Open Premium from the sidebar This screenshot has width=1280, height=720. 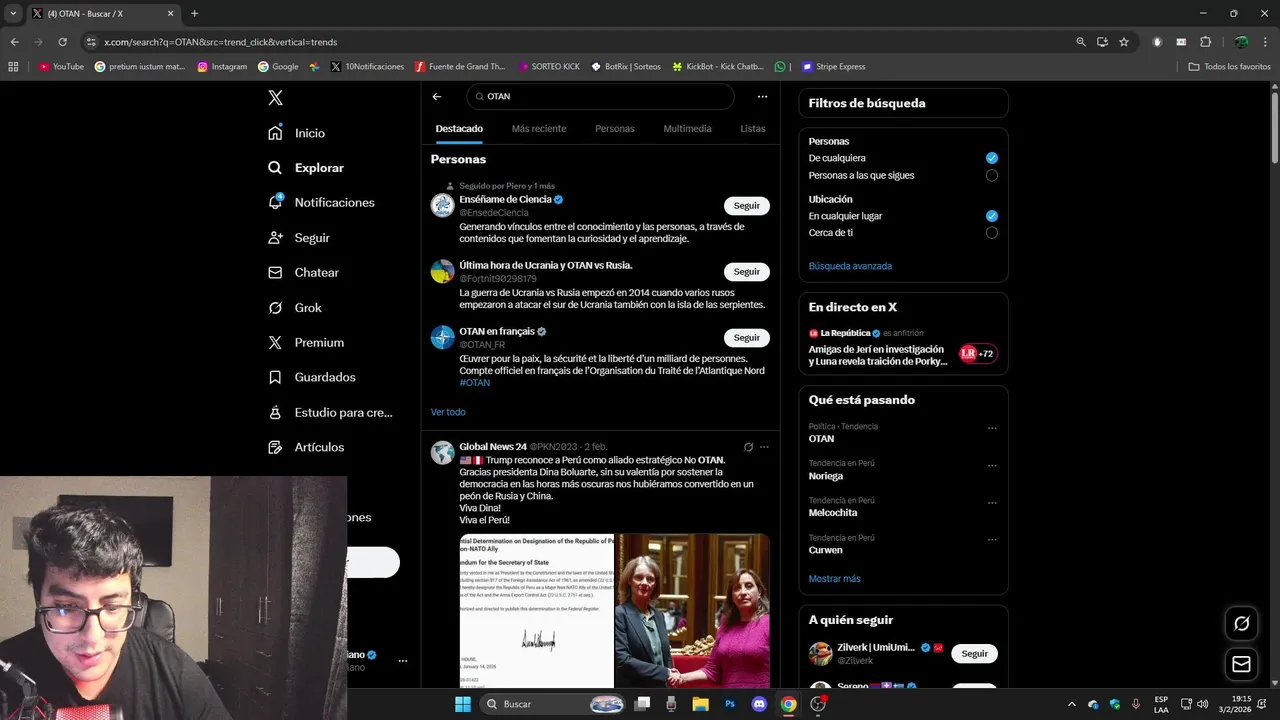[x=306, y=342]
